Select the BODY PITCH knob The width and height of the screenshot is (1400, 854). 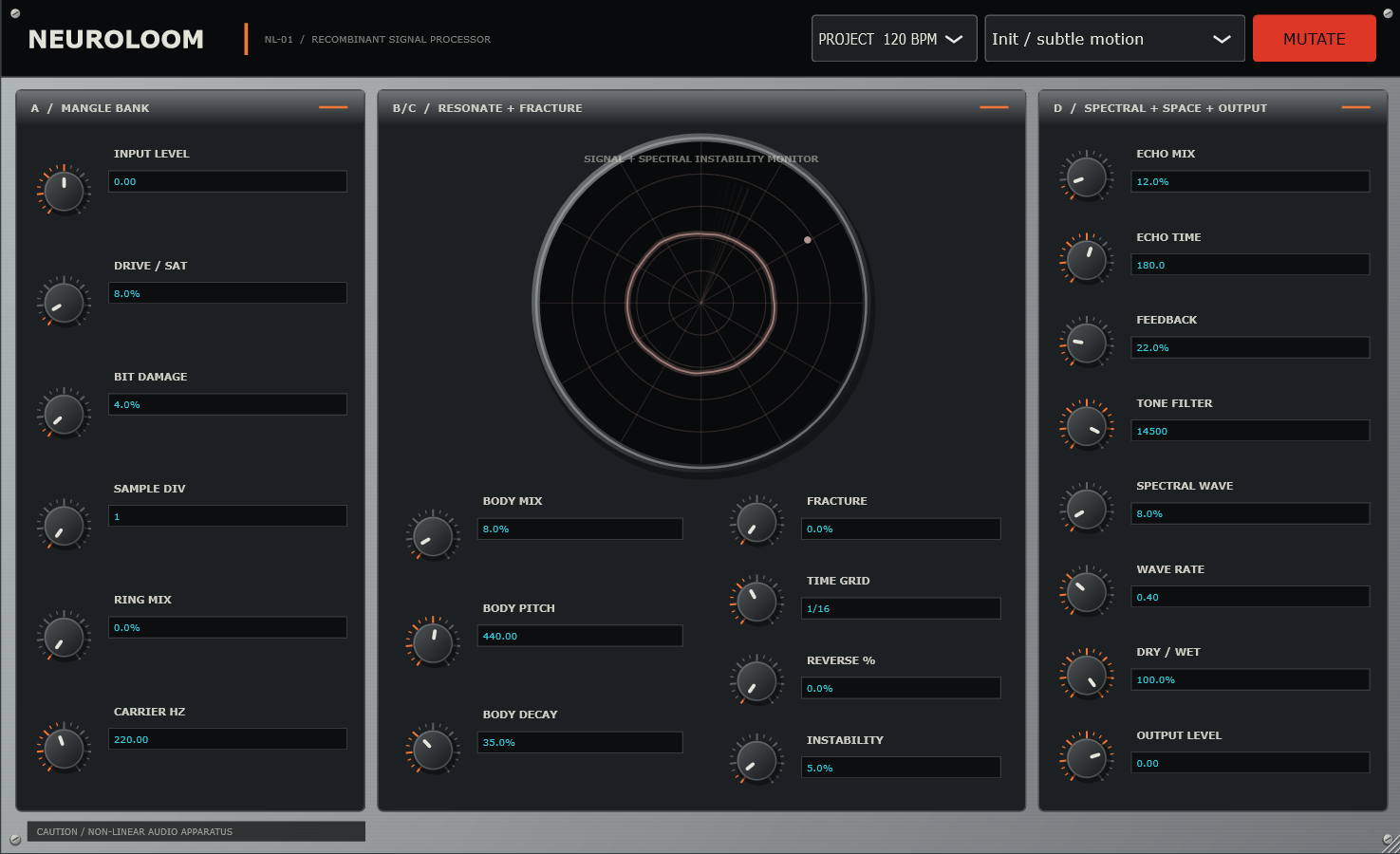[x=433, y=642]
